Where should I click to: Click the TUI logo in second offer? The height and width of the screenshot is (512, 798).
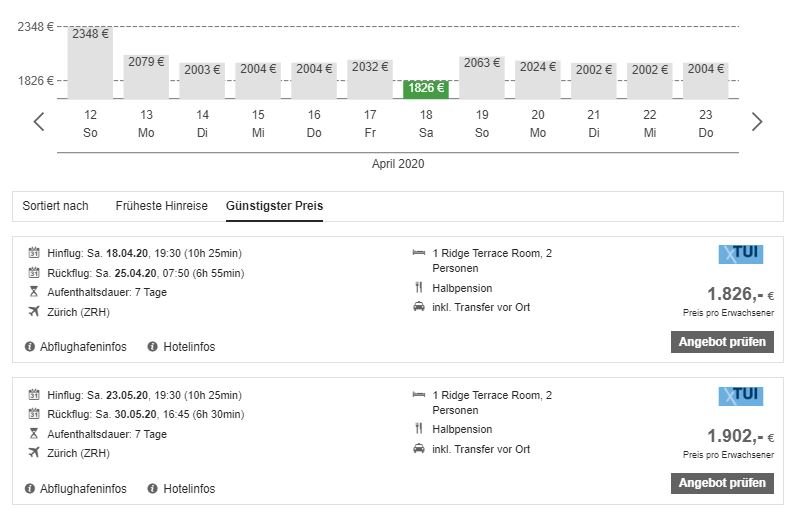coord(740,396)
